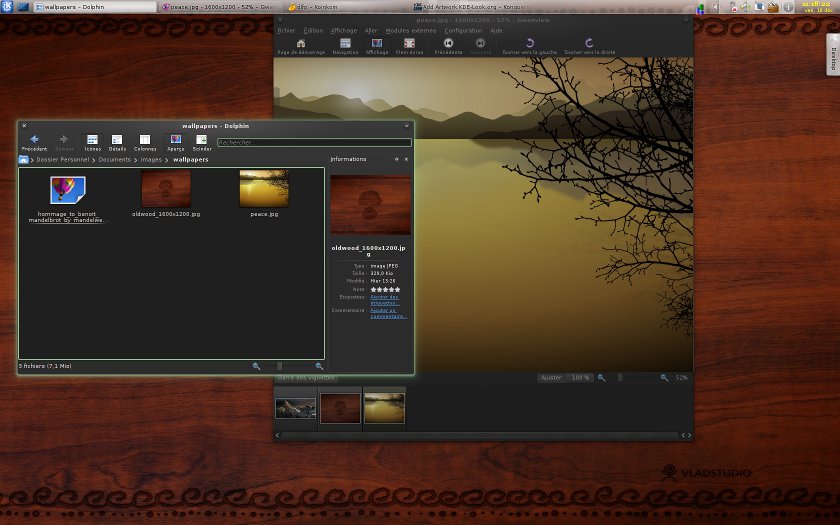This screenshot has width=840, height=525.
Task: Go back with Précédent in Dolphin
Action: [x=34, y=142]
